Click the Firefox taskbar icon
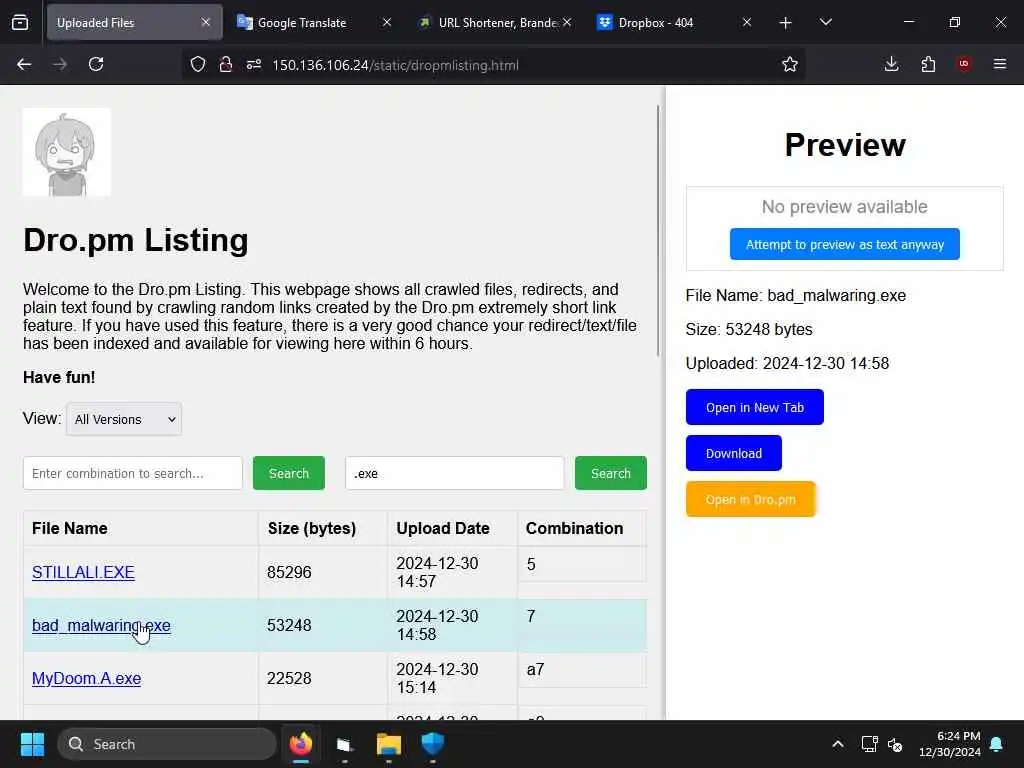This screenshot has width=1024, height=768. [300, 744]
